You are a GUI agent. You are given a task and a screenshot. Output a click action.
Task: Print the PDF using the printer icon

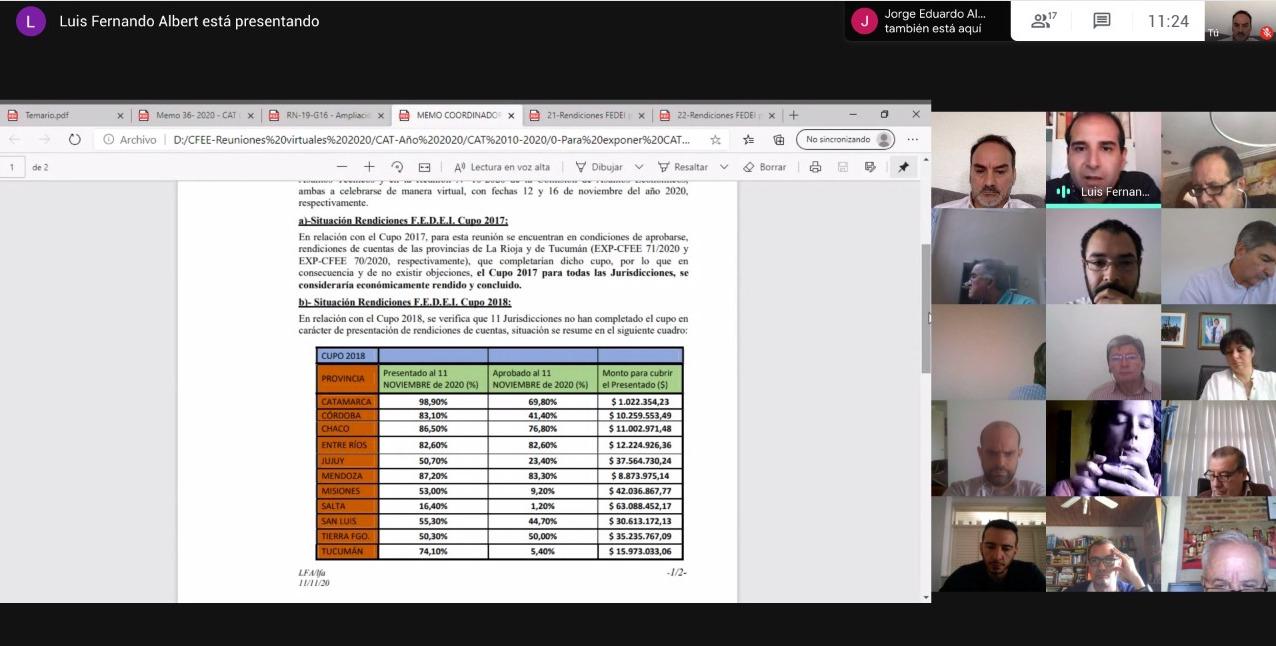click(x=815, y=167)
